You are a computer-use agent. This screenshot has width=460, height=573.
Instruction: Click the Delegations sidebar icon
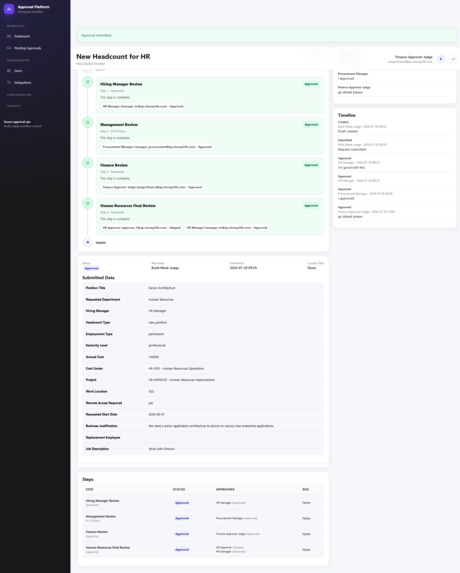pyautogui.click(x=9, y=82)
